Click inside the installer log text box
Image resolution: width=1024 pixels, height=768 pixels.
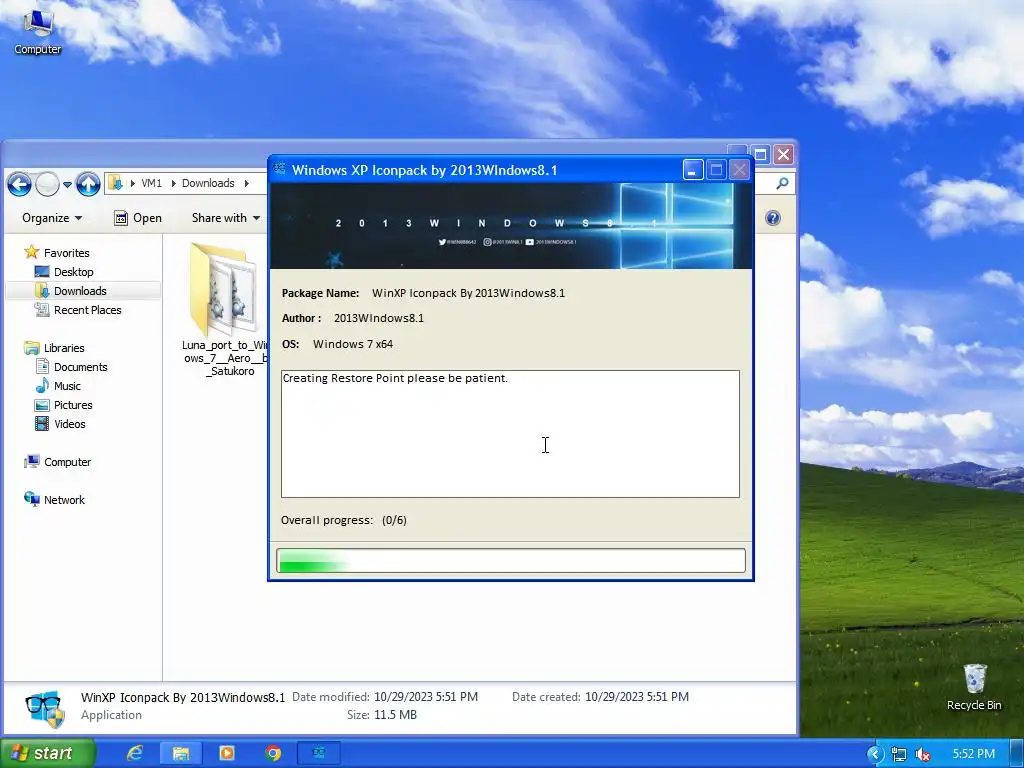(510, 434)
